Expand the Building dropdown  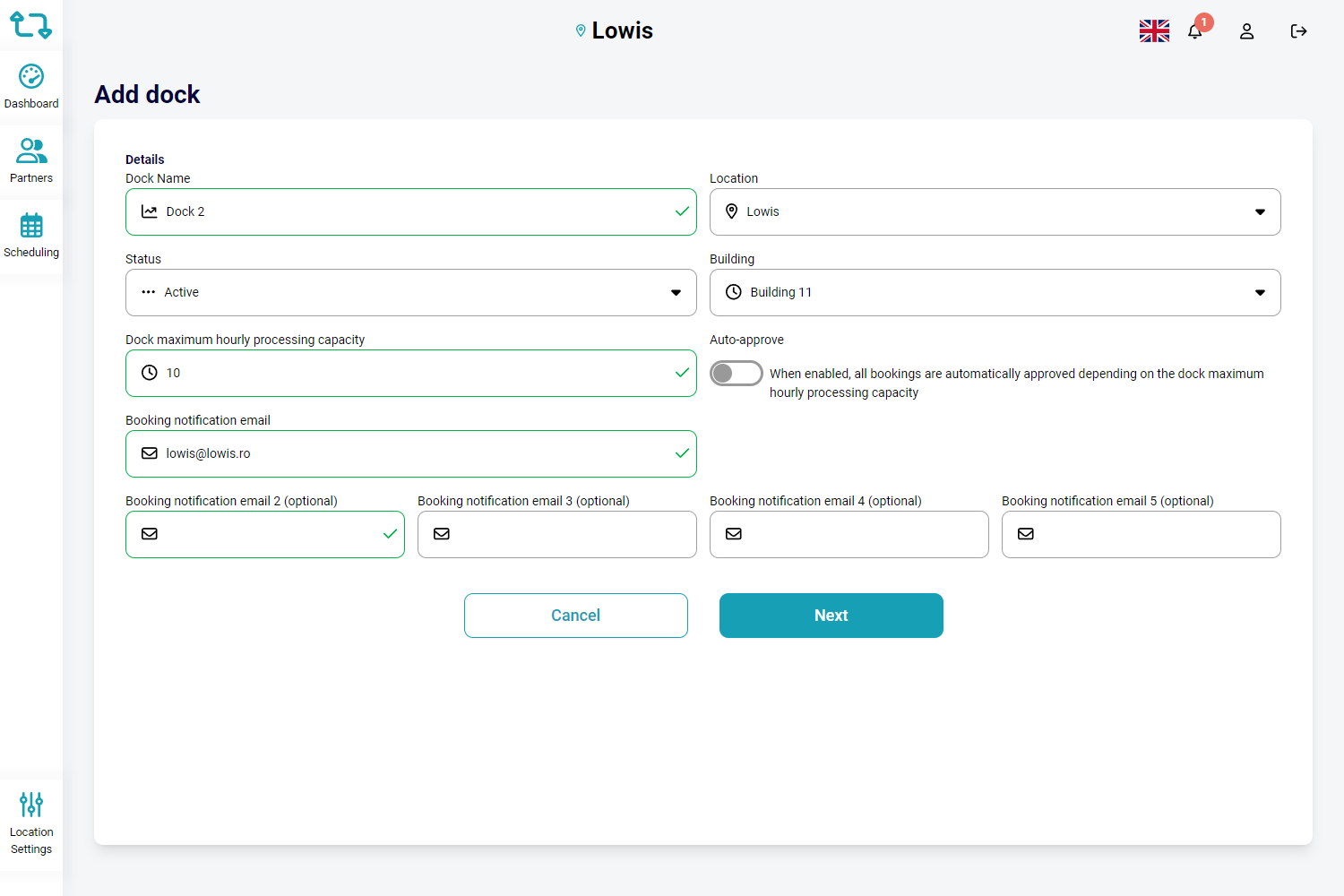coord(995,293)
